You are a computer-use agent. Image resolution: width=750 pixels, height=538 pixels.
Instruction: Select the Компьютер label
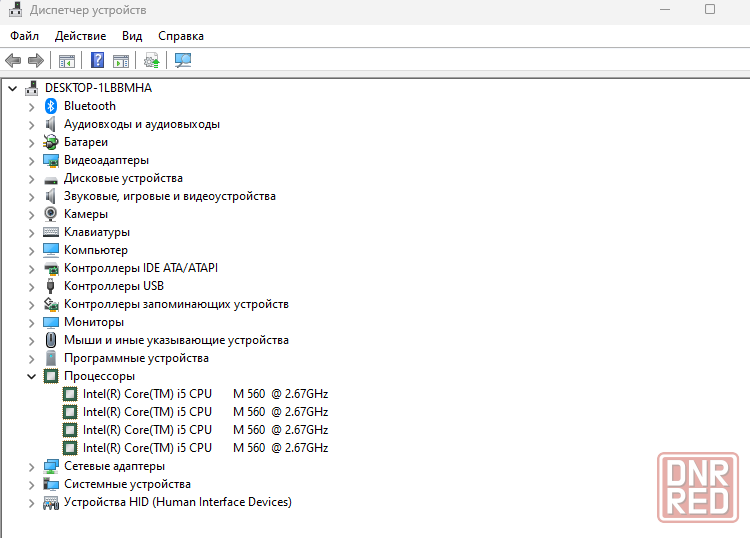coord(96,250)
